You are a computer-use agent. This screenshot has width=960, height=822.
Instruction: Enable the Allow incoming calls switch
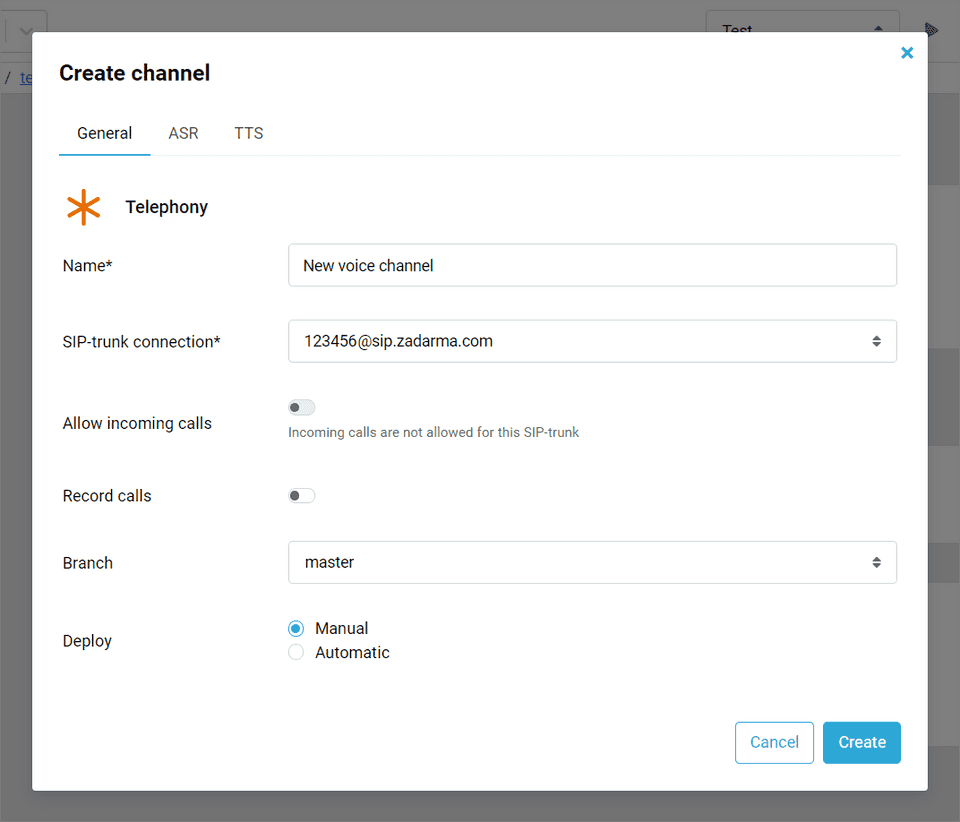301,407
